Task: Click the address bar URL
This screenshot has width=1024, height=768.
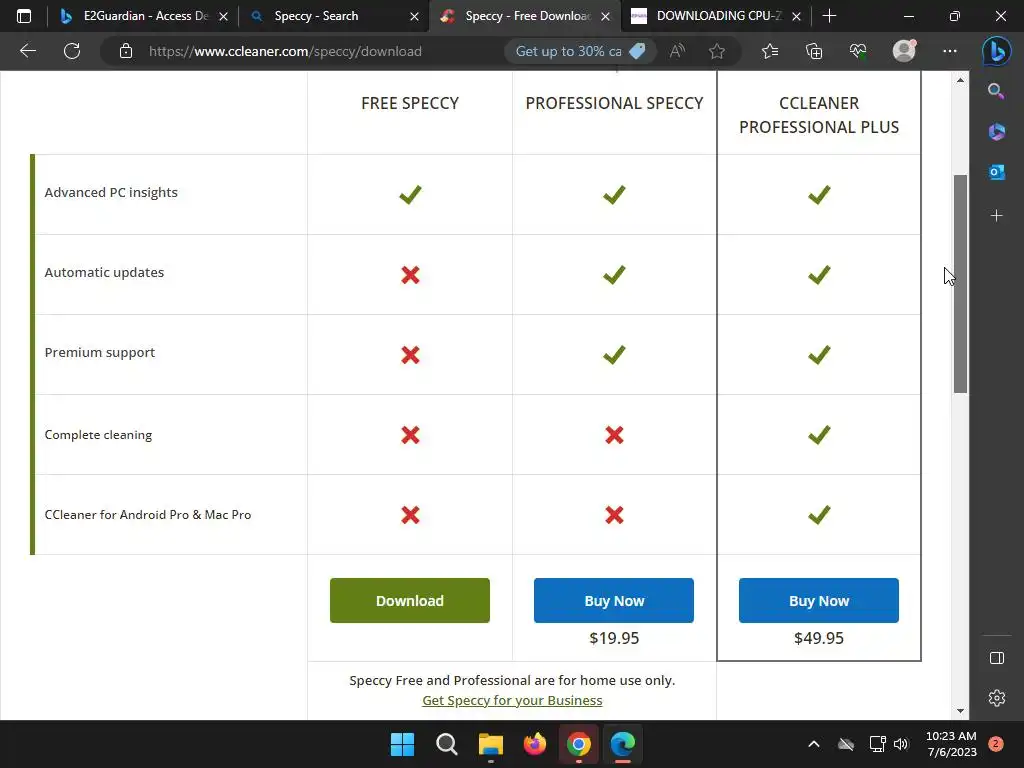Action: point(285,51)
